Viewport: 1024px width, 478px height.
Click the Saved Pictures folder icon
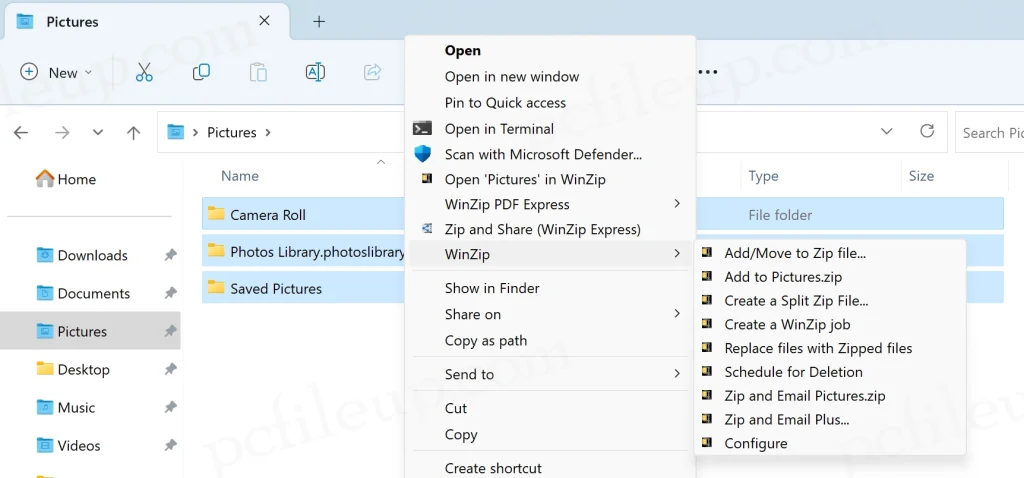pyautogui.click(x=216, y=287)
